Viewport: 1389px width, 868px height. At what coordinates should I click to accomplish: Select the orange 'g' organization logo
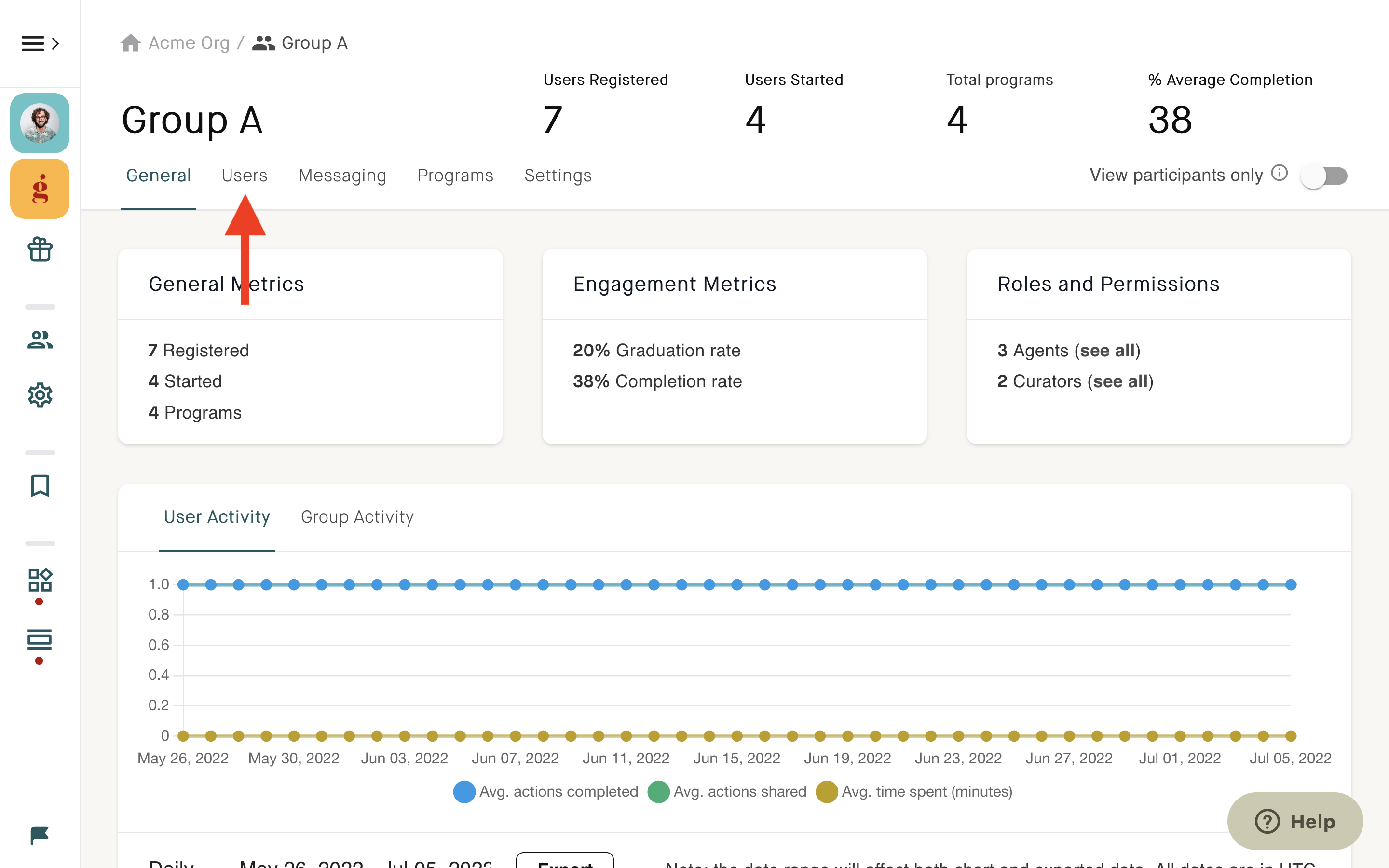[x=40, y=189]
